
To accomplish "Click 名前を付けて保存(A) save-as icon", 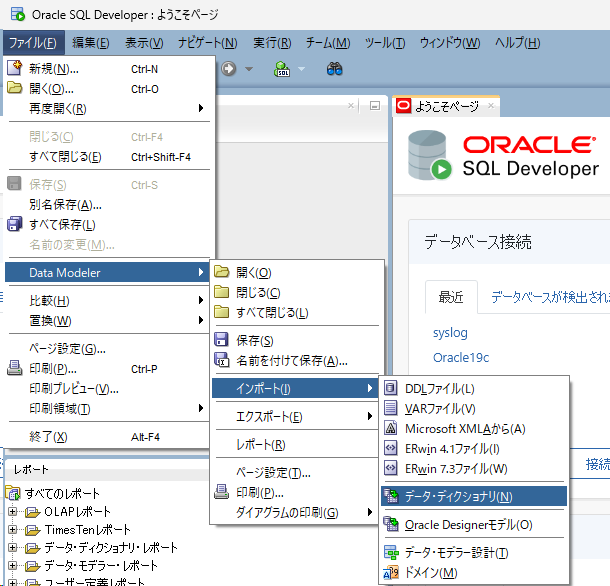I will point(222,360).
